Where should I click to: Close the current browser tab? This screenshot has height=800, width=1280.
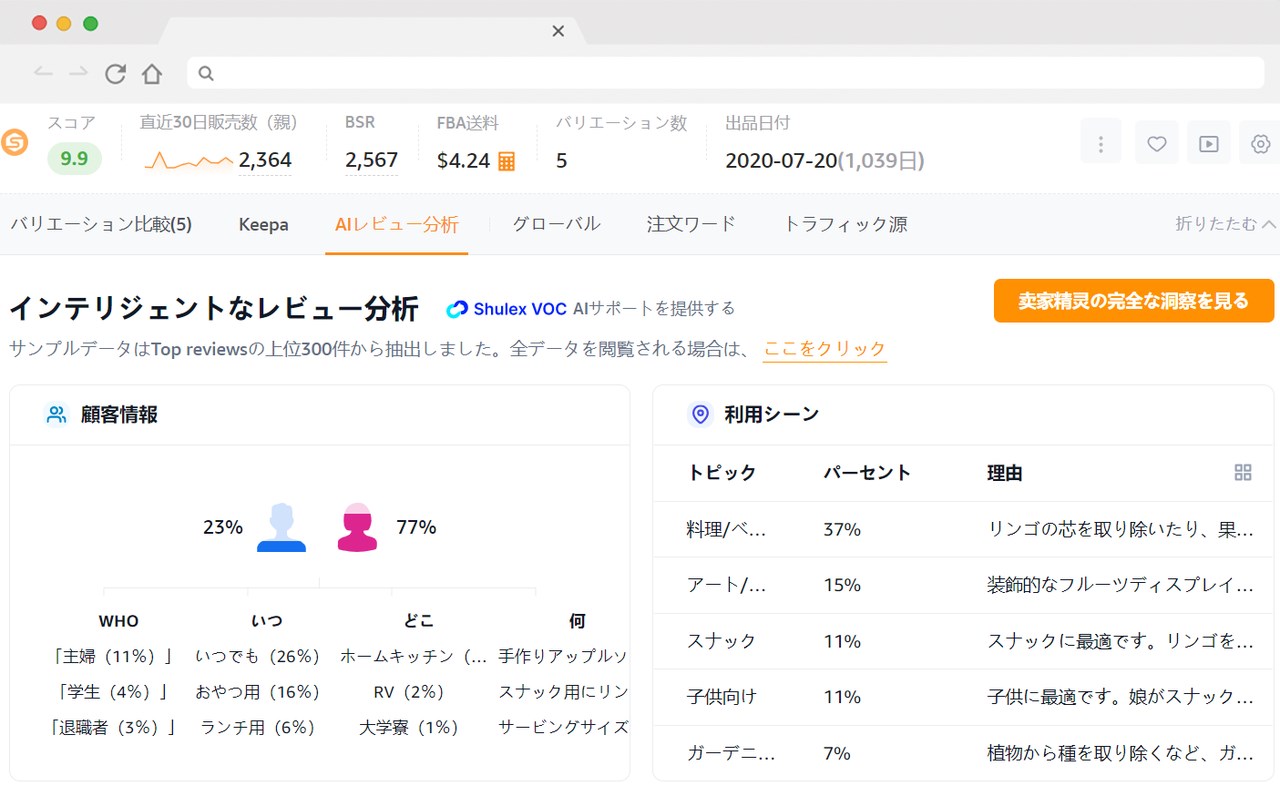pos(558,31)
